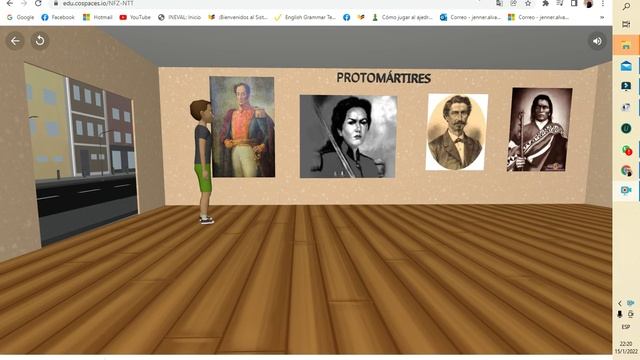Click the PROTOMÁRTIRES wall title
The image size is (640, 360).
(384, 78)
